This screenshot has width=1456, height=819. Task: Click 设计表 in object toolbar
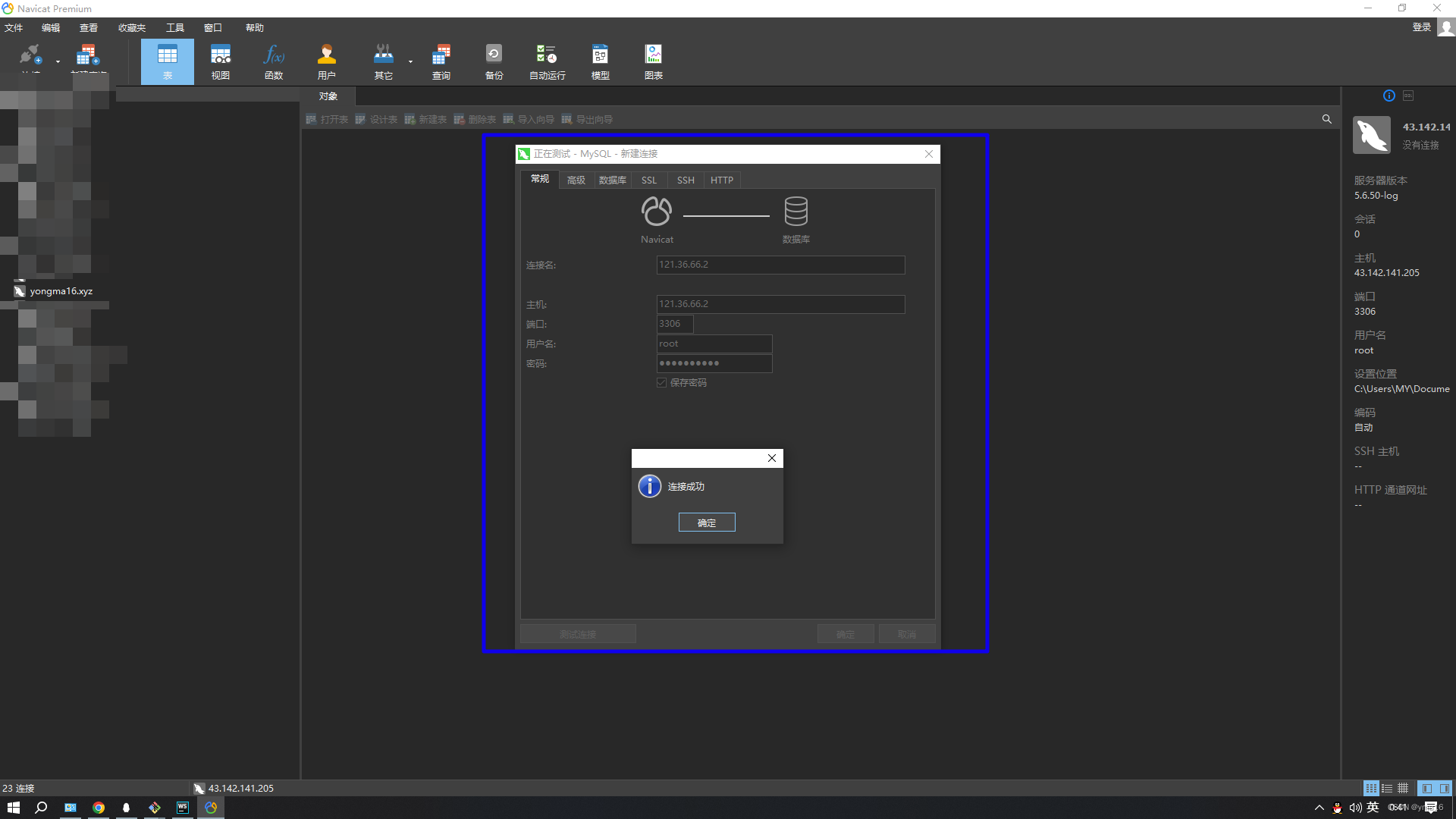coord(376,120)
